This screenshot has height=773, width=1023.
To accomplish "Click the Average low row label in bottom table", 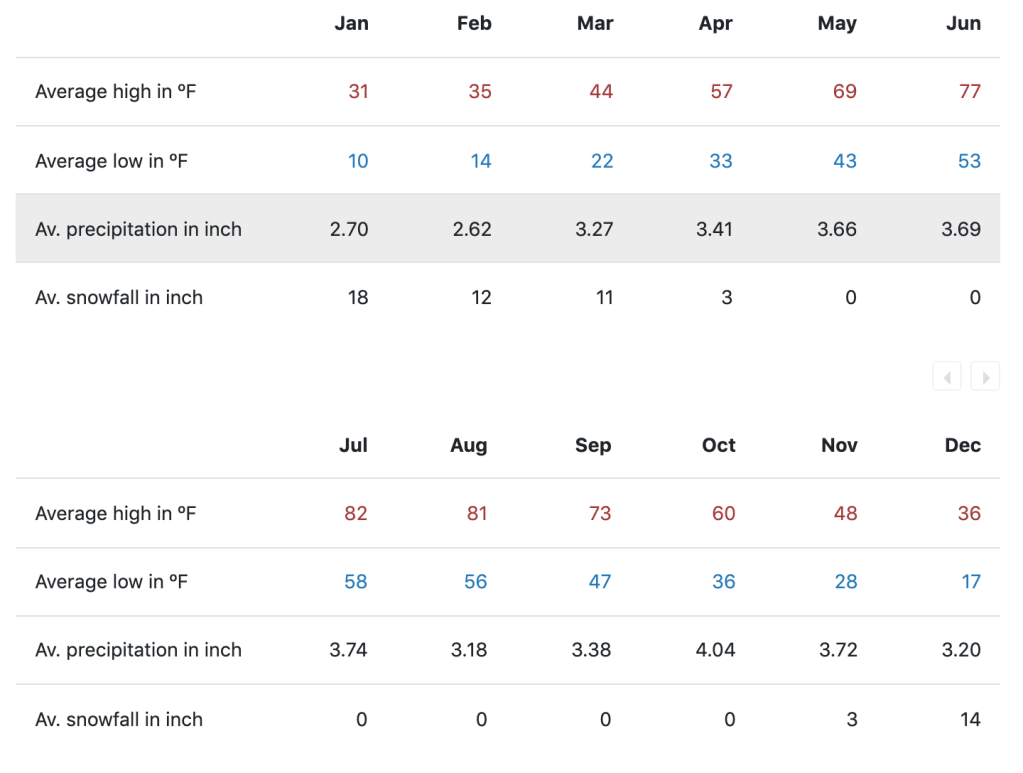I will (111, 582).
